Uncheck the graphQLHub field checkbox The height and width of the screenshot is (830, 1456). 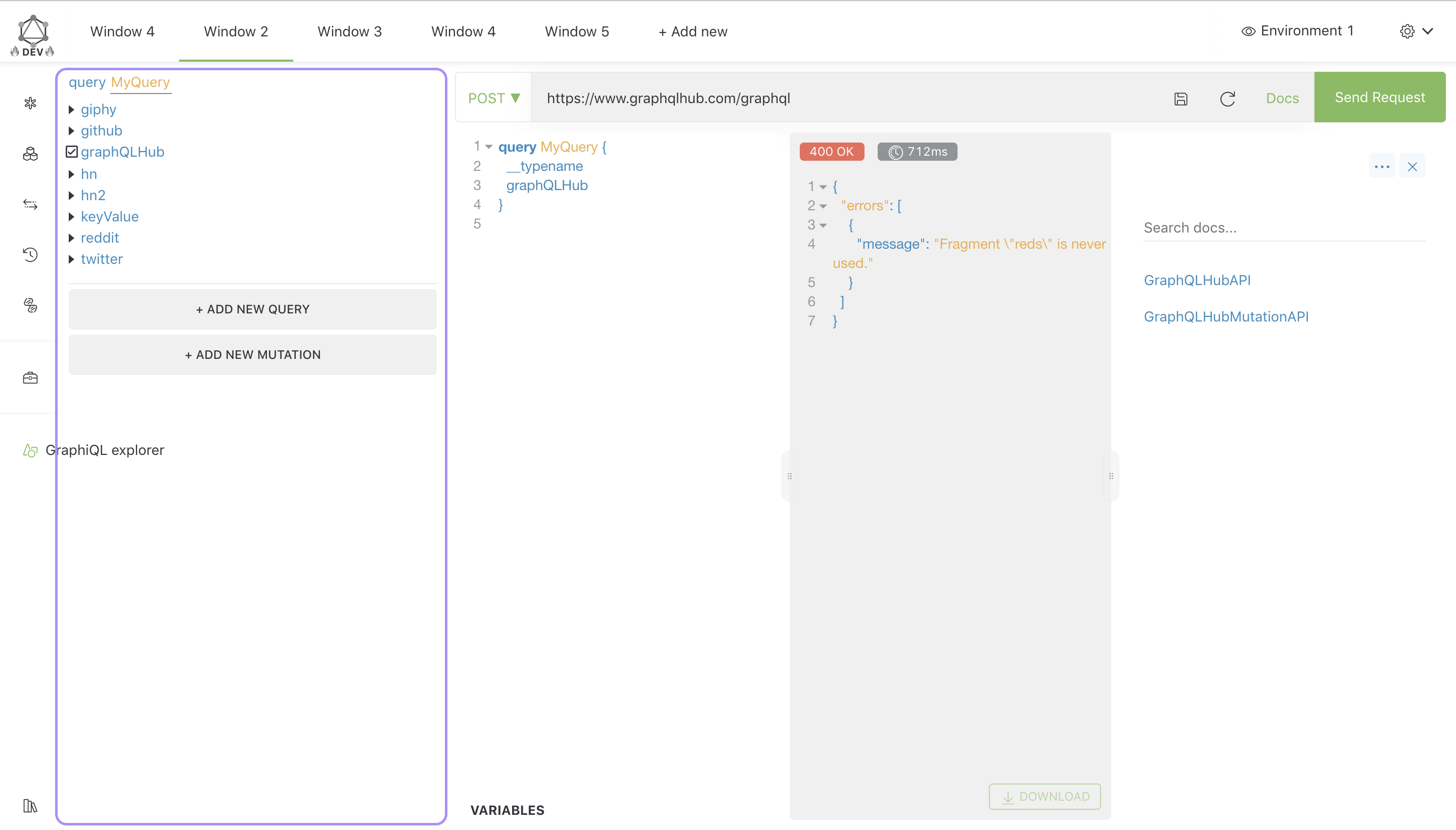(72, 152)
